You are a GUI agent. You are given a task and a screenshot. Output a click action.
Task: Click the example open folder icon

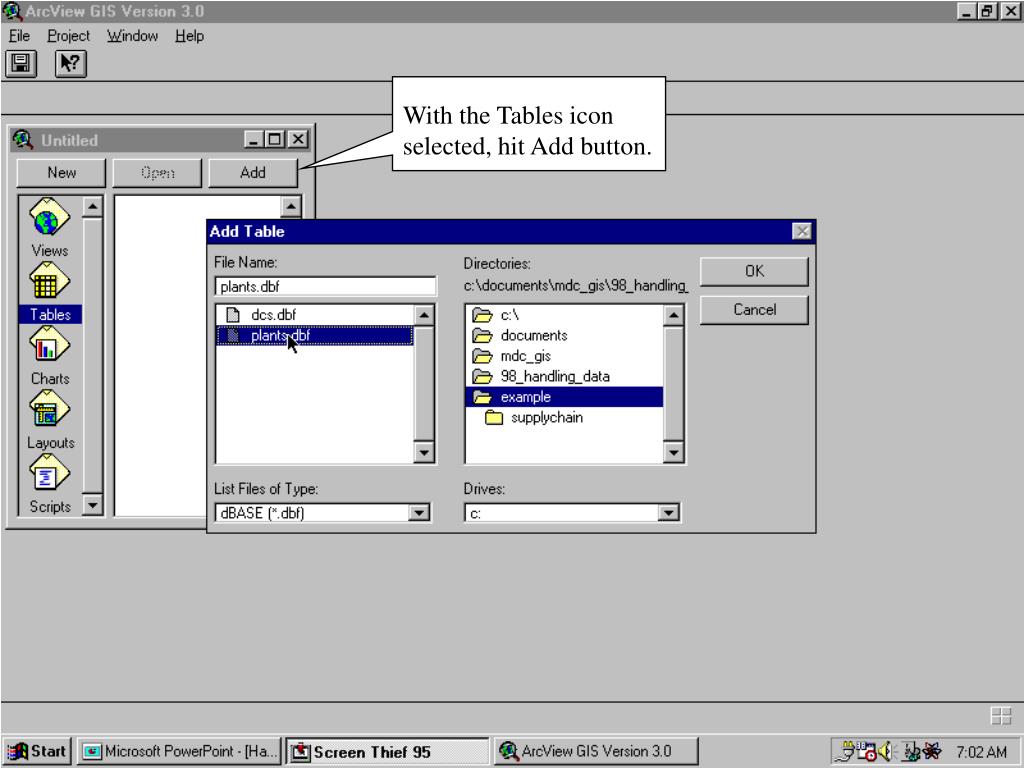pos(483,397)
